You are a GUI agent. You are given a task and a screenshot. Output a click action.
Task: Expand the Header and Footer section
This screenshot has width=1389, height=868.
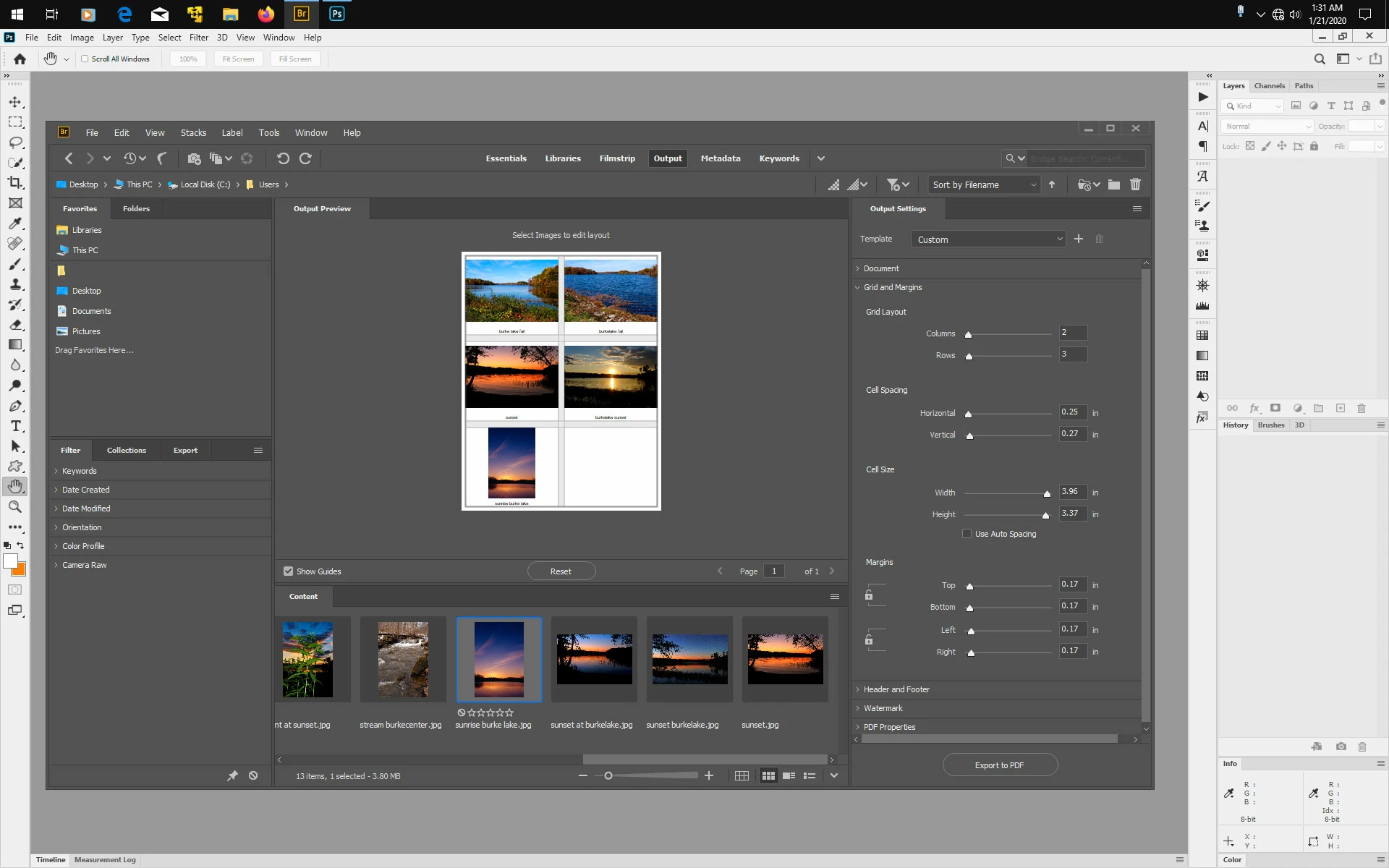(x=896, y=689)
